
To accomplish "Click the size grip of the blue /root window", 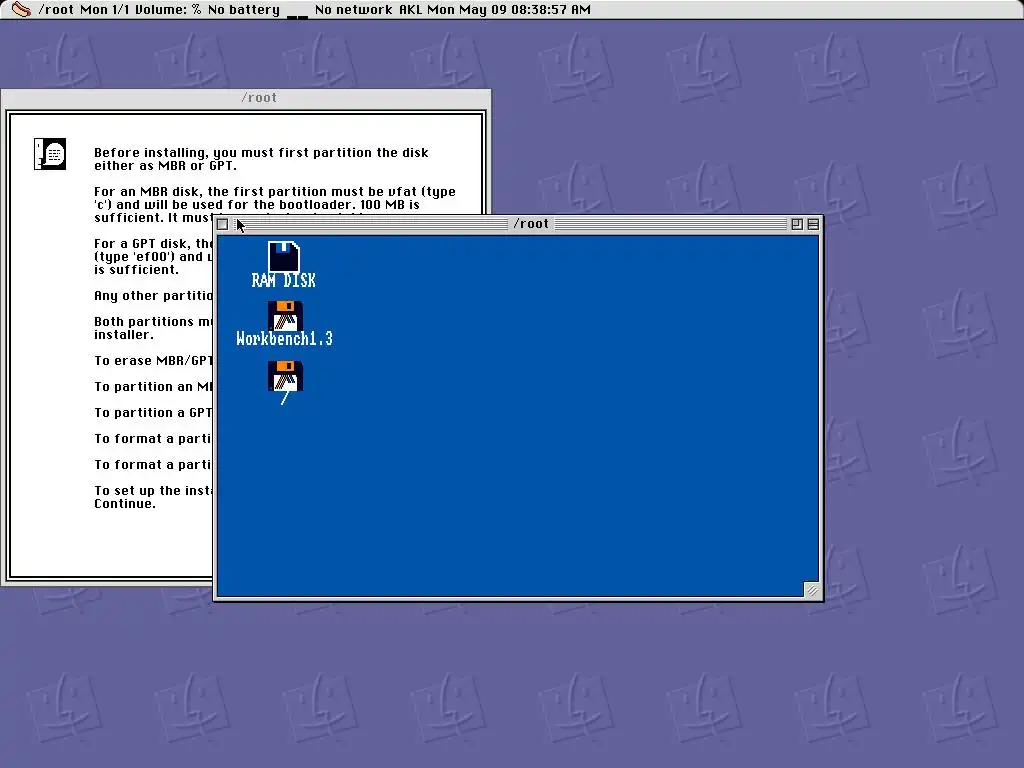I will (811, 590).
